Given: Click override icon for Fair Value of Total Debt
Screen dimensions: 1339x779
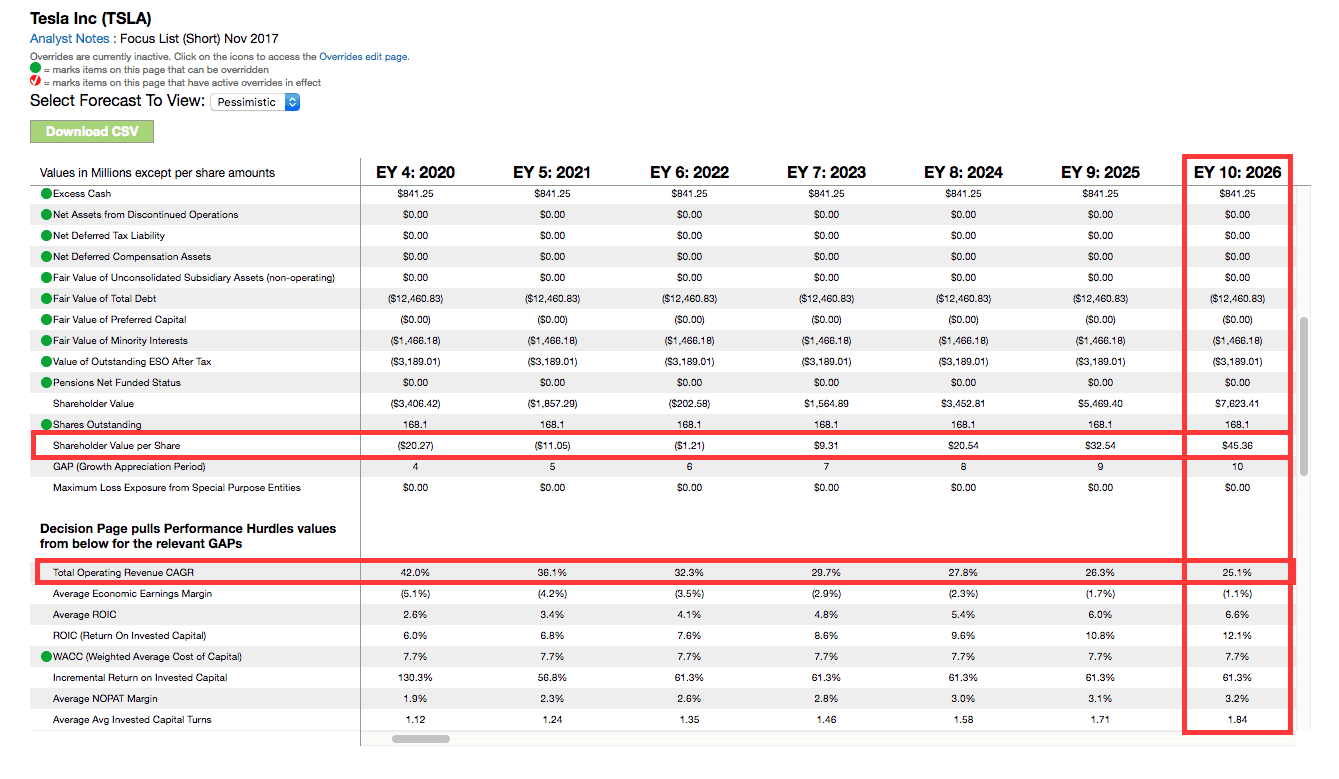Looking at the screenshot, I should click(46, 299).
